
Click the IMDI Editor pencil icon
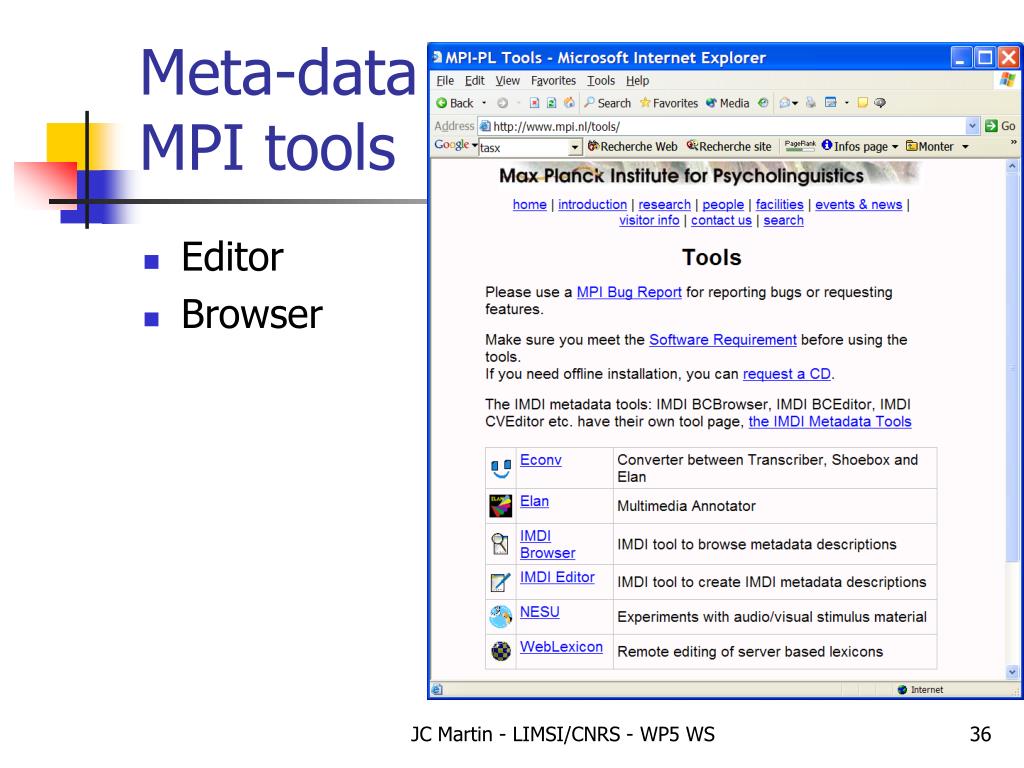coord(500,582)
